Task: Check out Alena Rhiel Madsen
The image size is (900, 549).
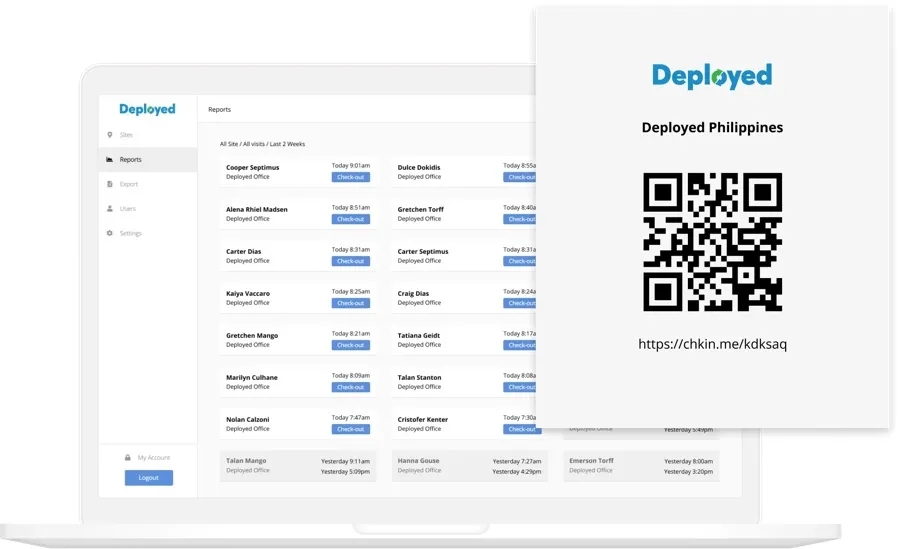Action: [351, 219]
